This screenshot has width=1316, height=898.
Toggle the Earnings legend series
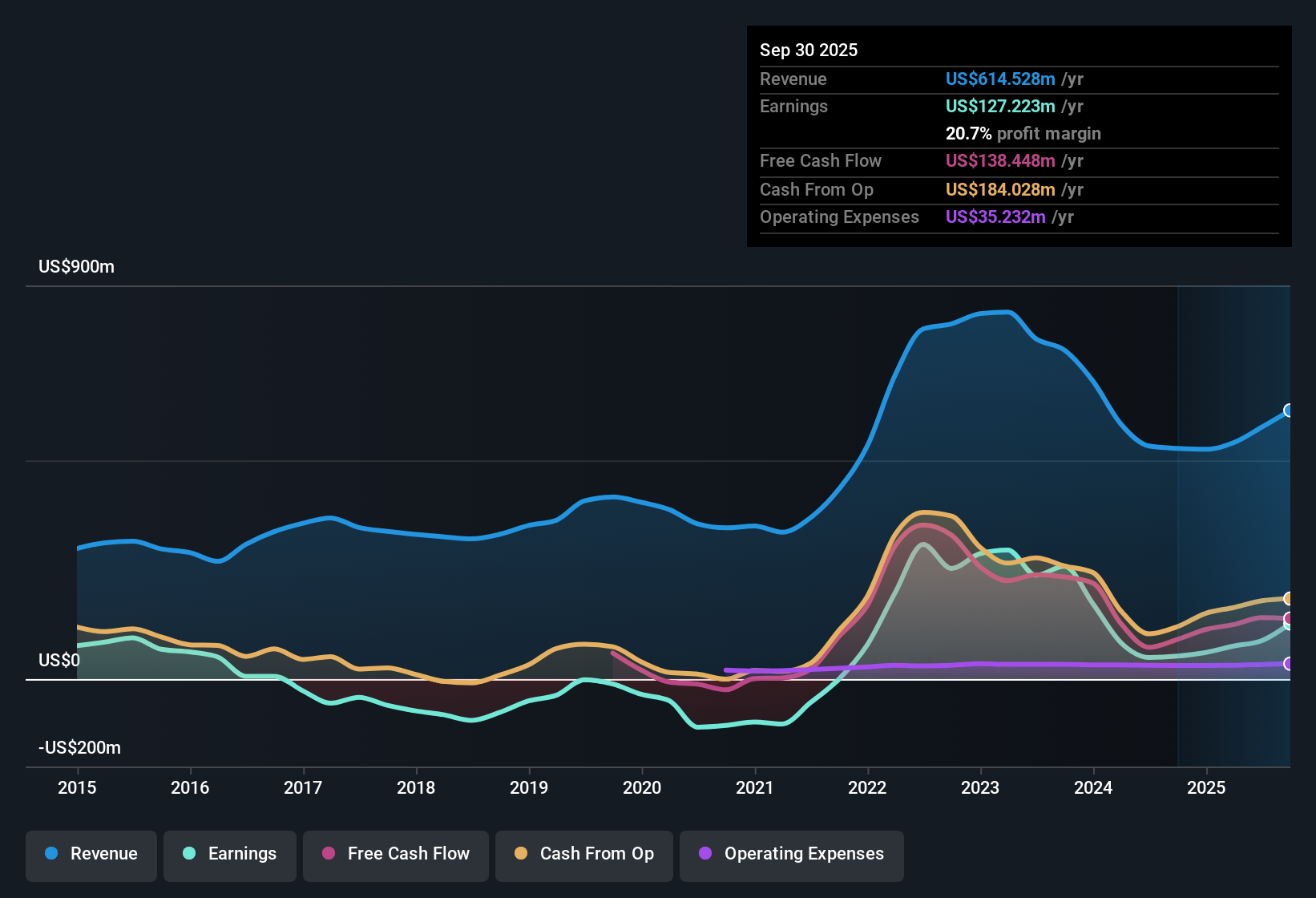[230, 855]
